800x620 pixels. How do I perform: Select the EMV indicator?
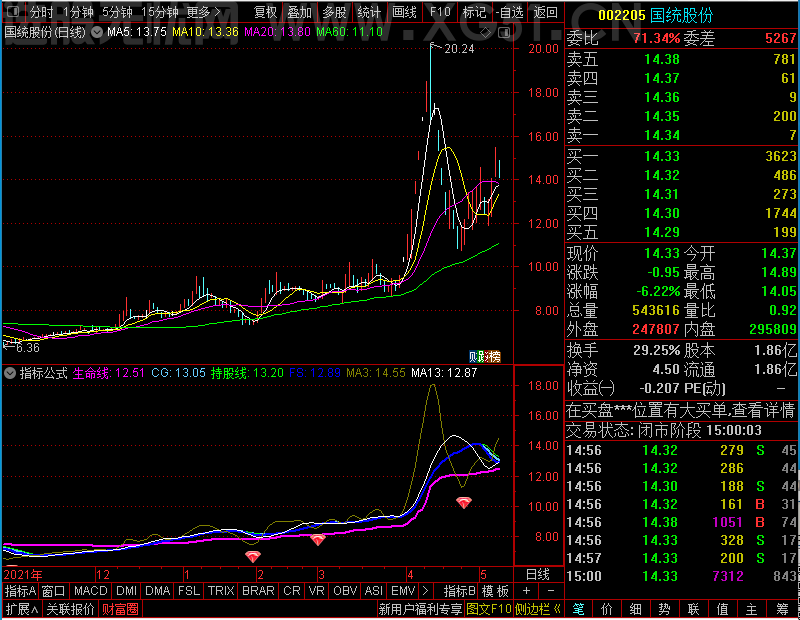point(403,591)
